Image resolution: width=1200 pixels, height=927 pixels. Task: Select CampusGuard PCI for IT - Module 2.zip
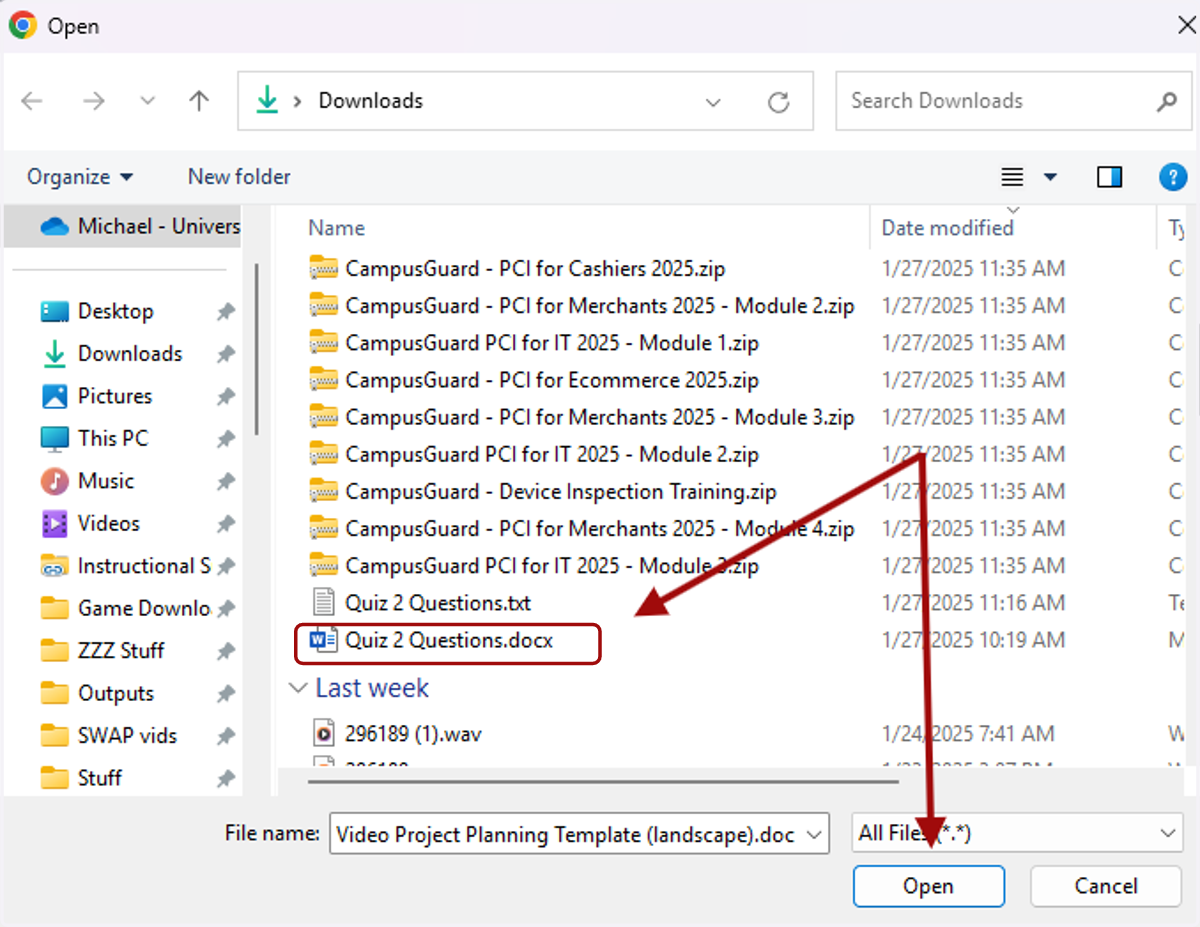pyautogui.click(x=552, y=455)
